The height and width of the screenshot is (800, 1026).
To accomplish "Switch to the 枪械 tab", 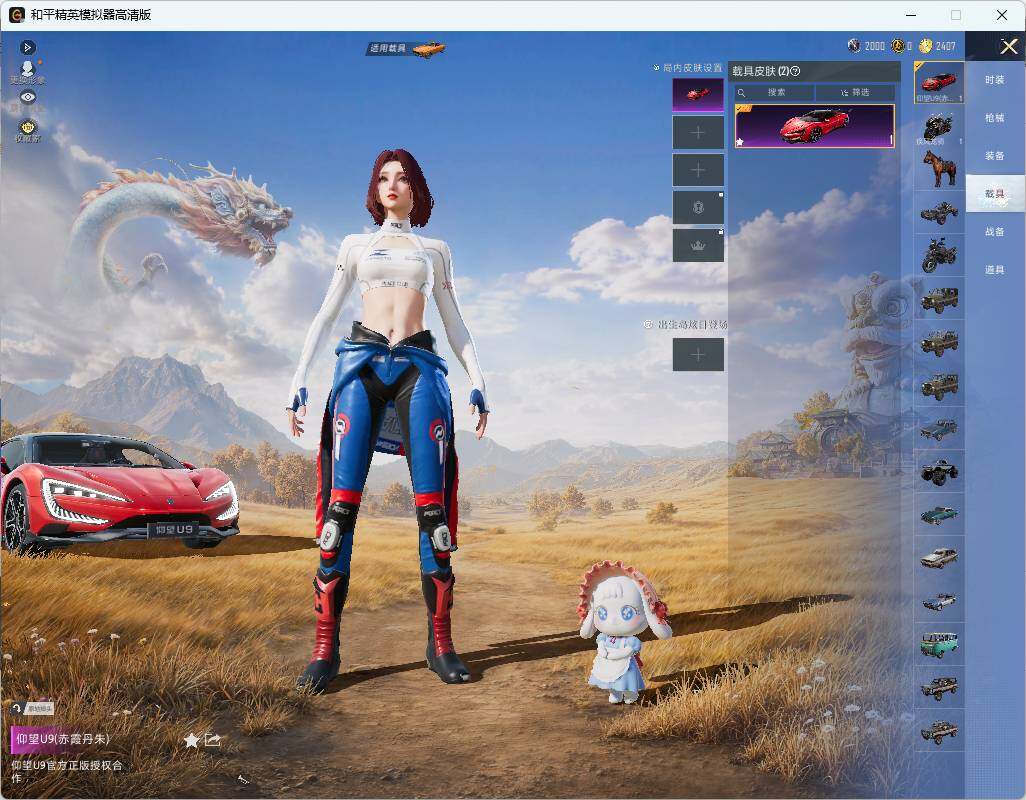I will point(995,118).
